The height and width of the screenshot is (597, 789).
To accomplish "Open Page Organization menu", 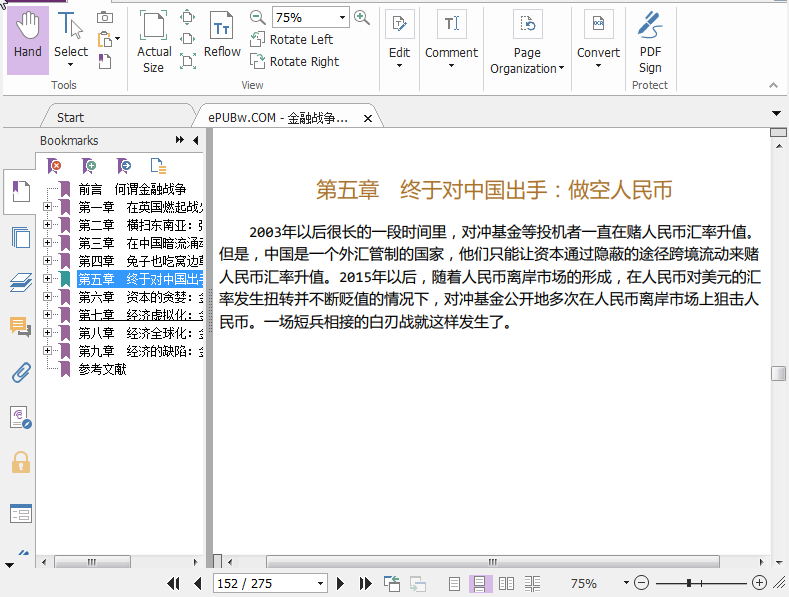I will (527, 44).
